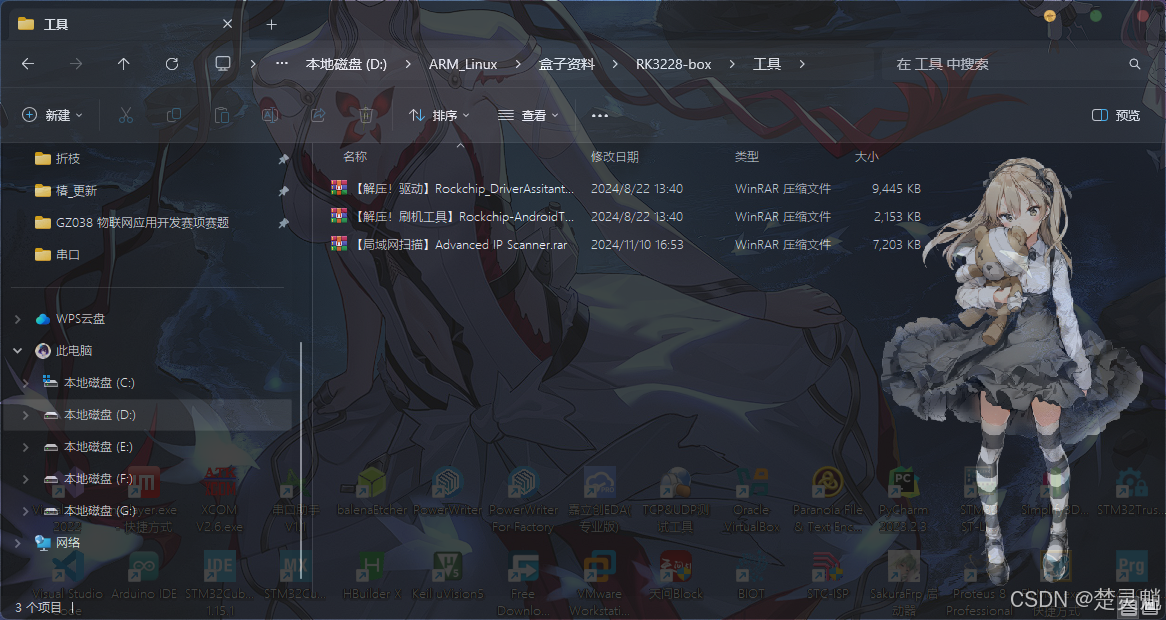Screen dimensions: 1166x620
Task: Refresh the current folder view
Action: pyautogui.click(x=172, y=64)
